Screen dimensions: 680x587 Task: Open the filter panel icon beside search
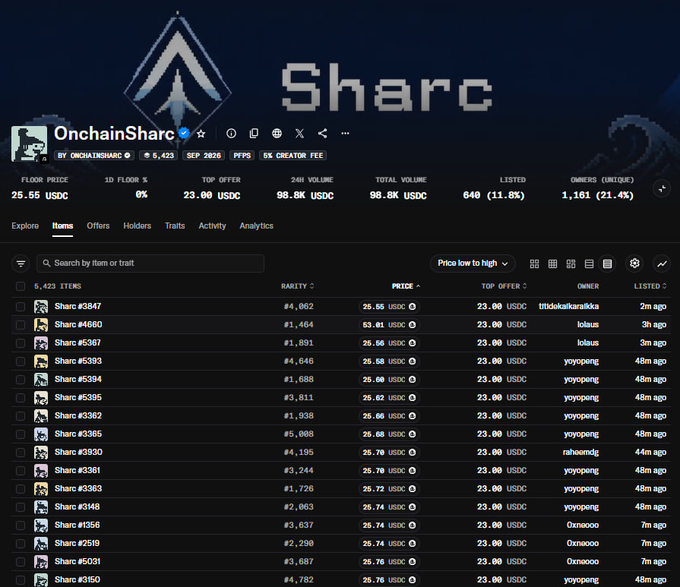pos(20,264)
